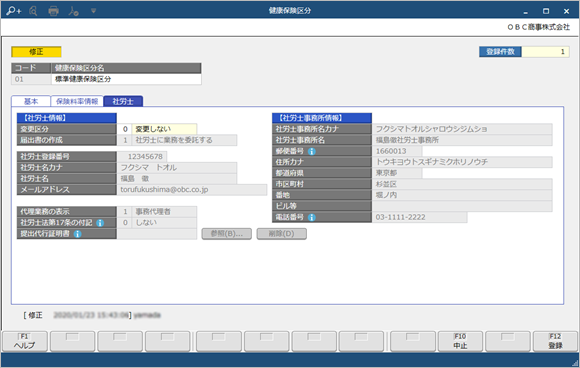Image resolution: width=580 pixels, height=368 pixels.
Task: Click the zoom-in magnifier icon in title bar
Action: 14,11
